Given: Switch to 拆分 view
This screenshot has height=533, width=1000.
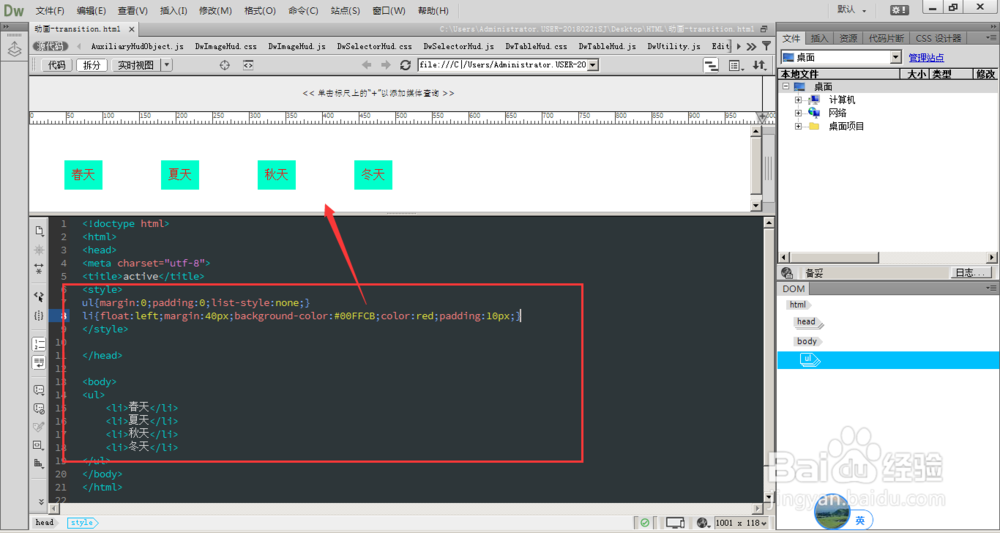Looking at the screenshot, I should [92, 65].
